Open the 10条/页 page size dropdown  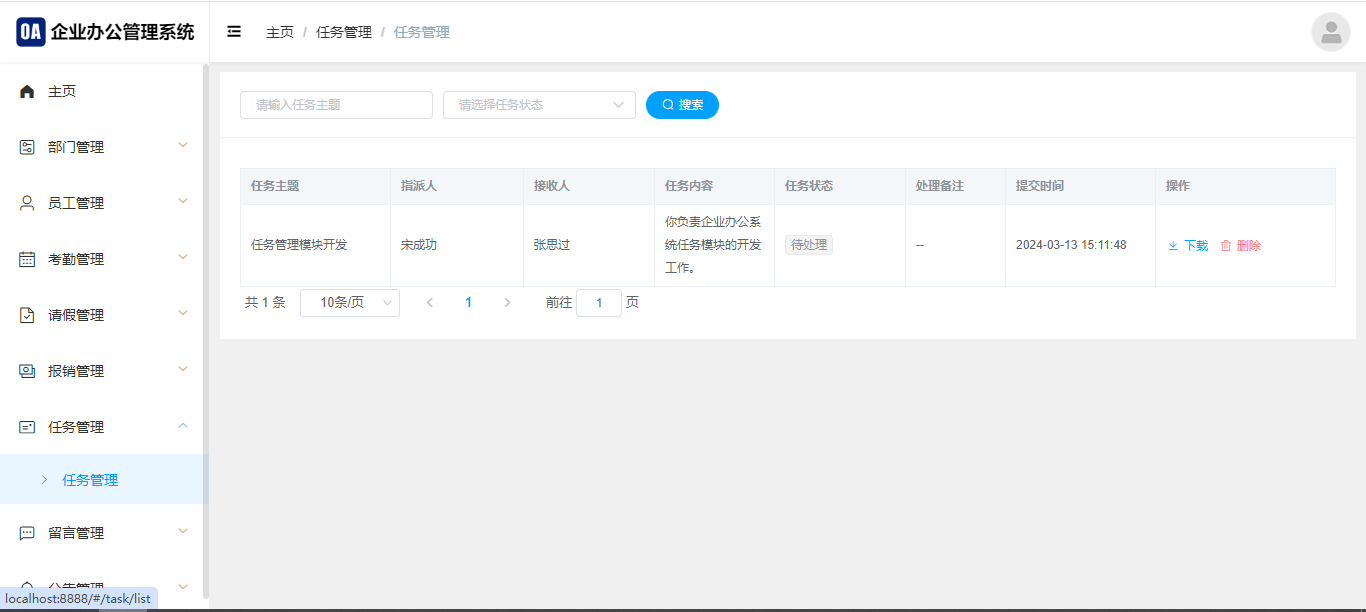pyautogui.click(x=349, y=303)
